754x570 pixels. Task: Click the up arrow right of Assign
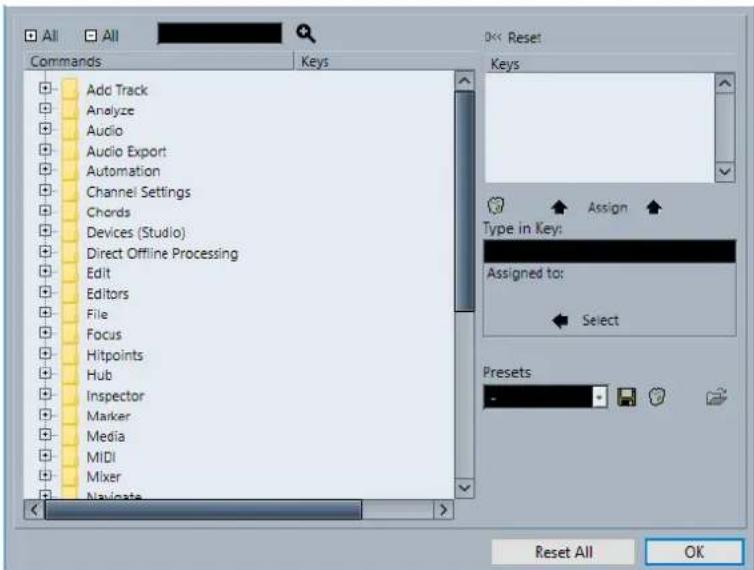pos(654,207)
